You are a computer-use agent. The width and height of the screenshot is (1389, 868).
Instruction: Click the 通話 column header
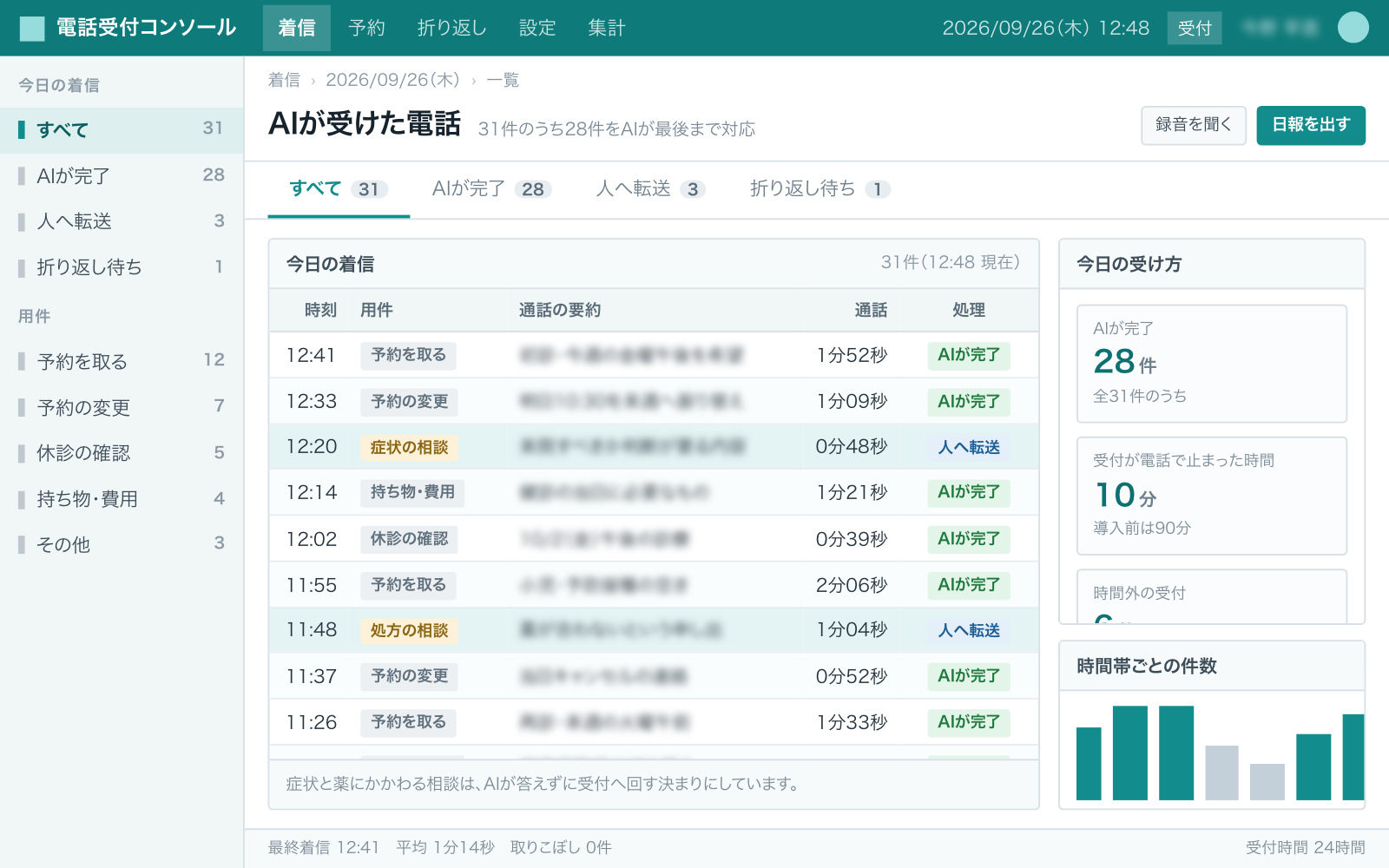point(871,310)
